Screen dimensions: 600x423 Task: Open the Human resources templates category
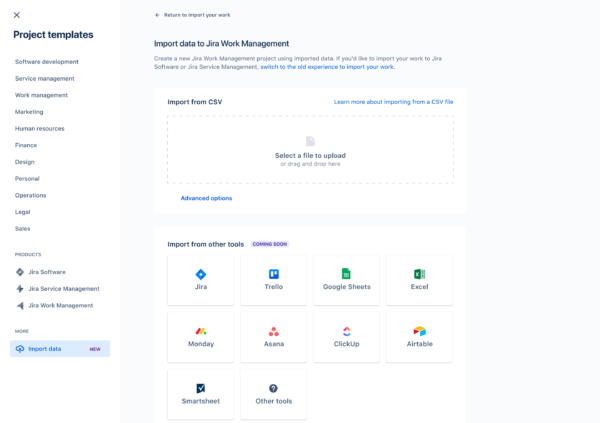click(40, 128)
